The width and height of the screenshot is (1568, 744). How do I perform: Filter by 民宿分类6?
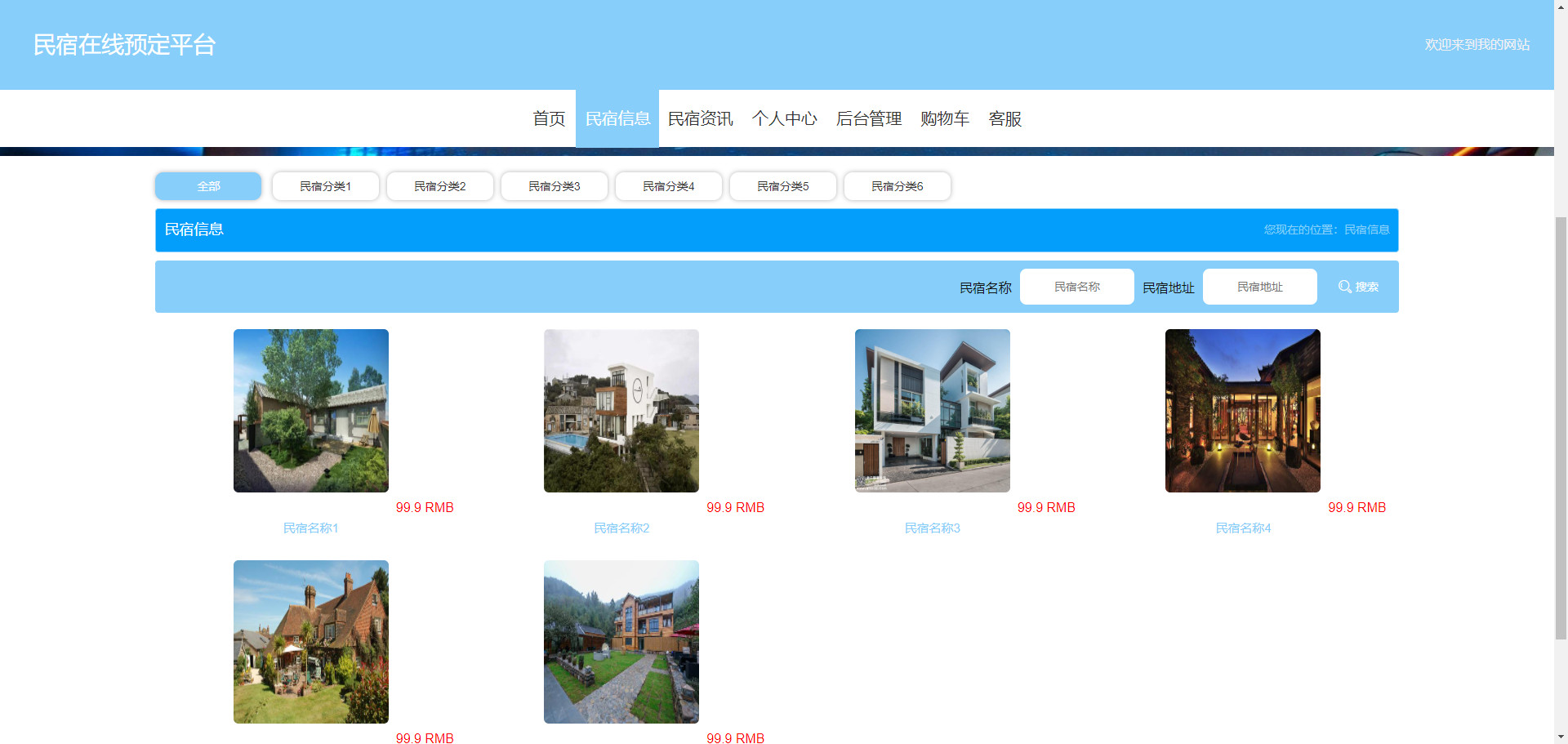click(897, 186)
